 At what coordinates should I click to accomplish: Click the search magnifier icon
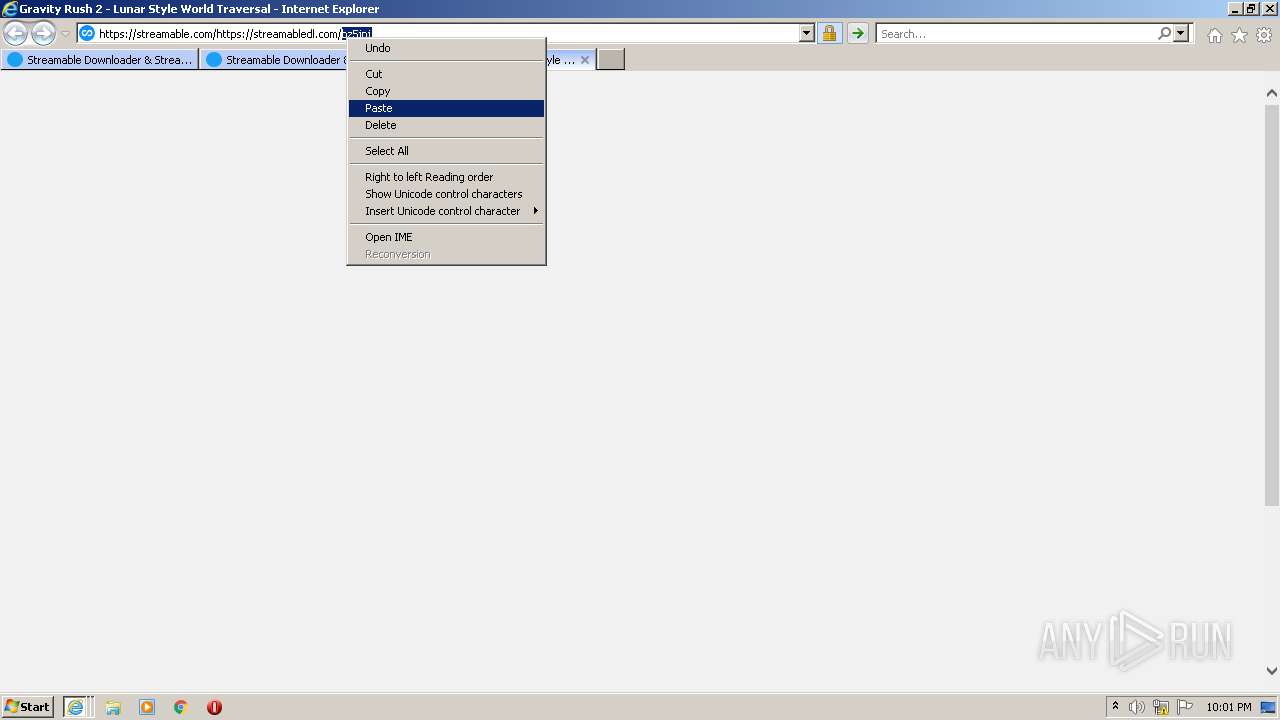[x=1164, y=33]
